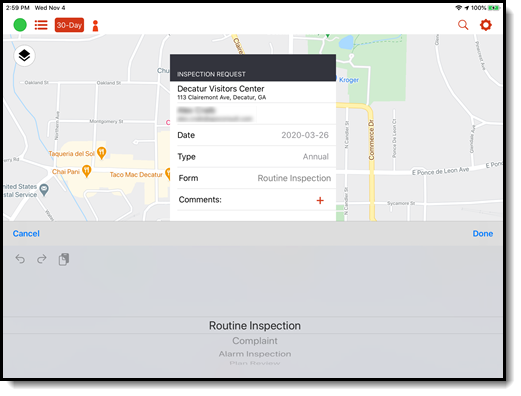This screenshot has height=396, width=521.
Task: Select Complaint in the picker wheel
Action: (x=255, y=341)
